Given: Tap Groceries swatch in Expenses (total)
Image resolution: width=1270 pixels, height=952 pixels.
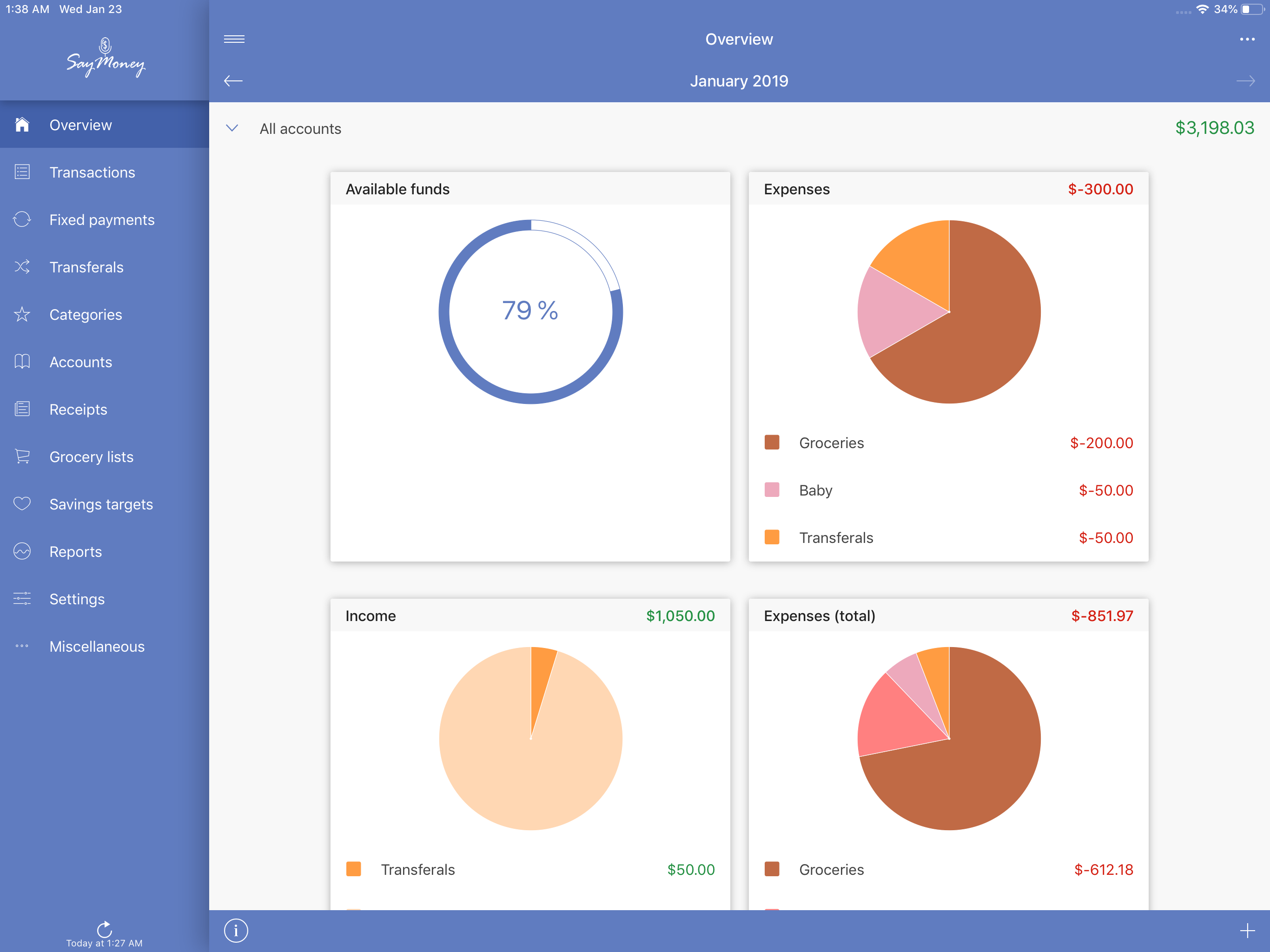Looking at the screenshot, I should 772,869.
